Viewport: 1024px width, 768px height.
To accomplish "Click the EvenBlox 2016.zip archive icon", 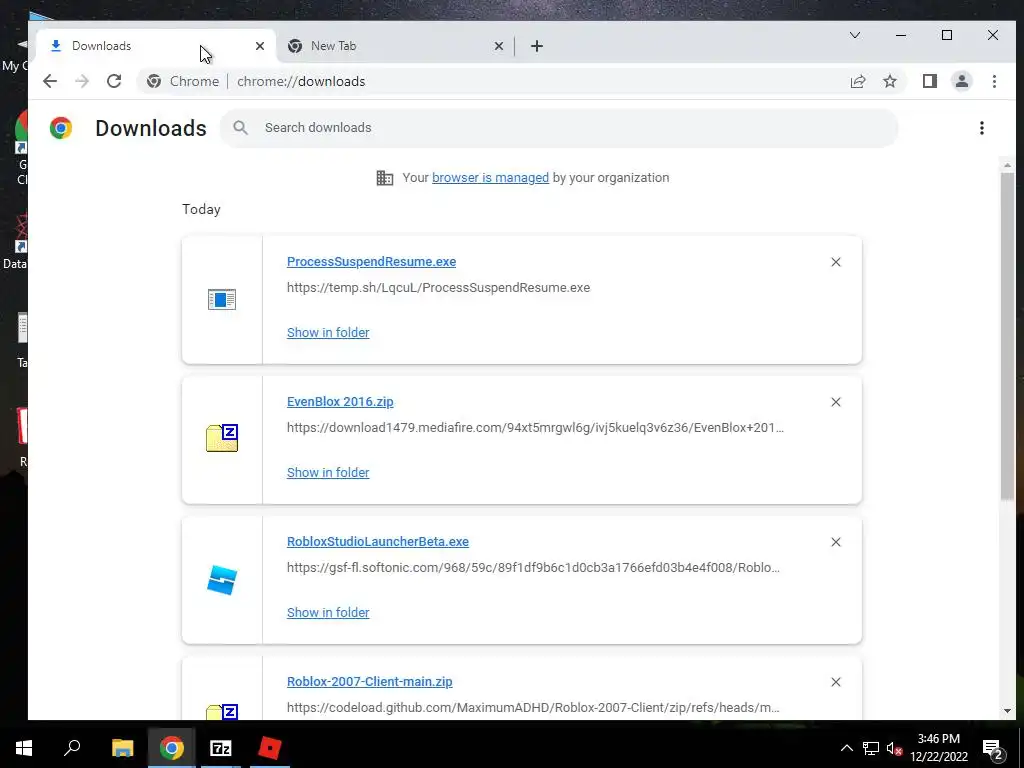I will [222, 438].
